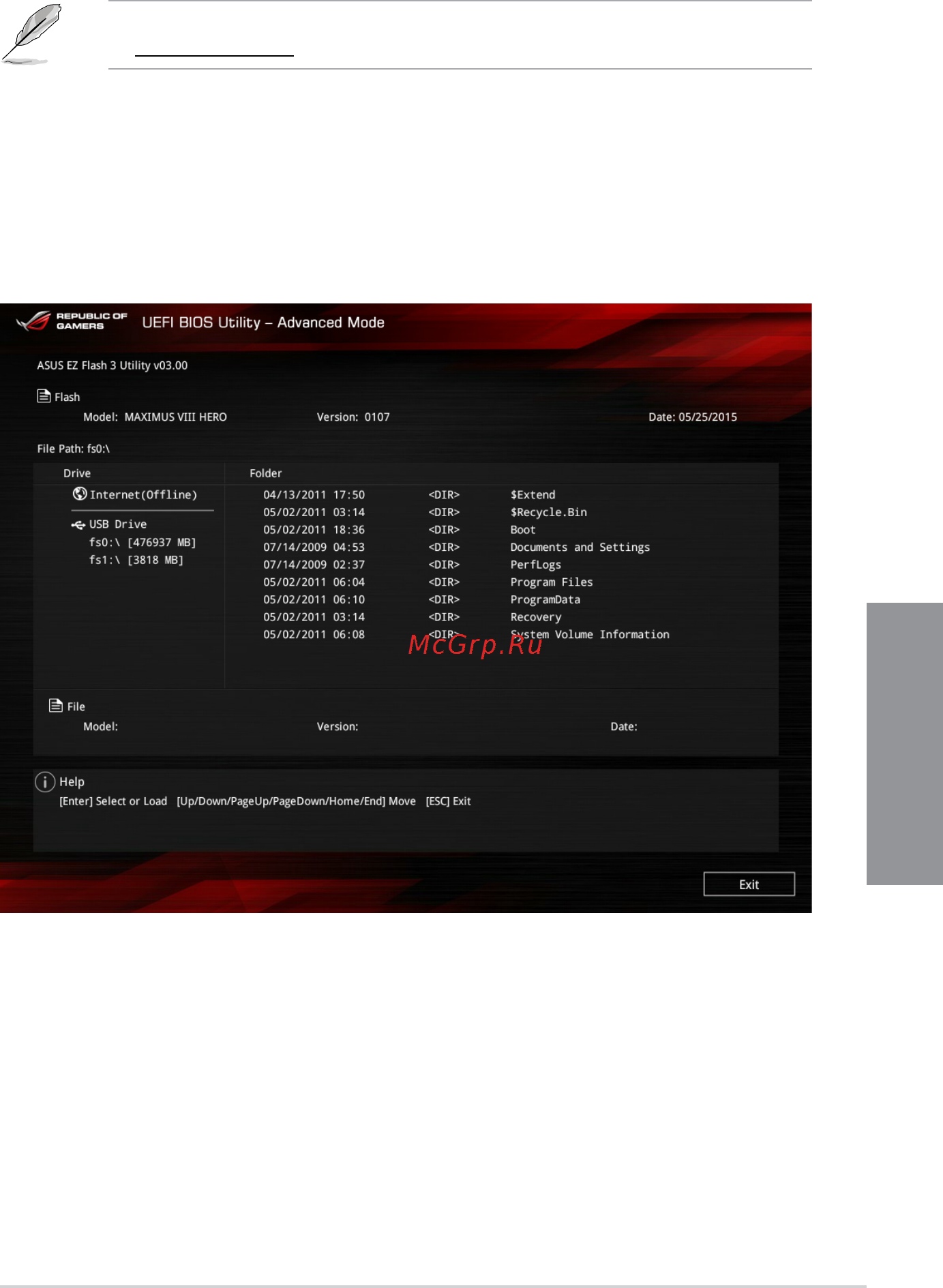Click the Exit button

coord(749,884)
